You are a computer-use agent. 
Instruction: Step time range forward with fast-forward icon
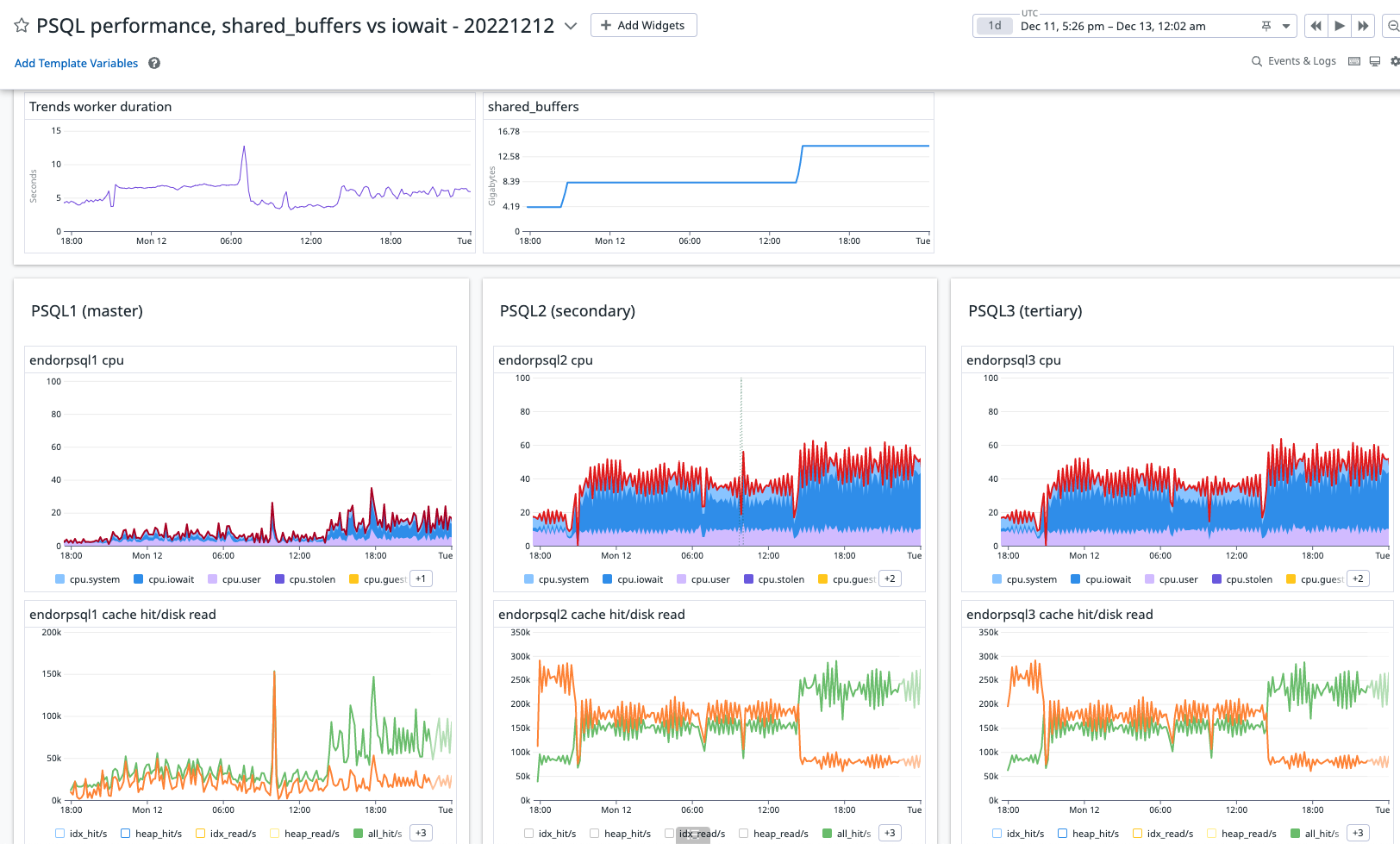[1363, 26]
